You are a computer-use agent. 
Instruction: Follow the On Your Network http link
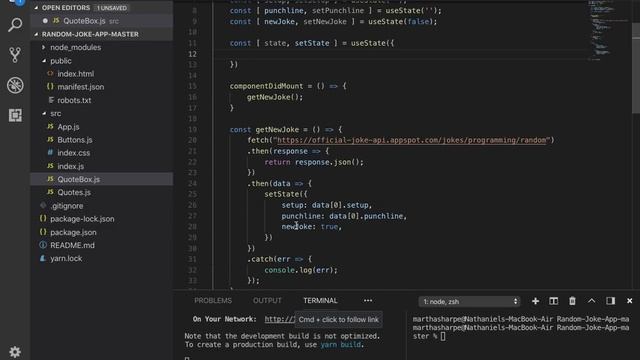280,319
